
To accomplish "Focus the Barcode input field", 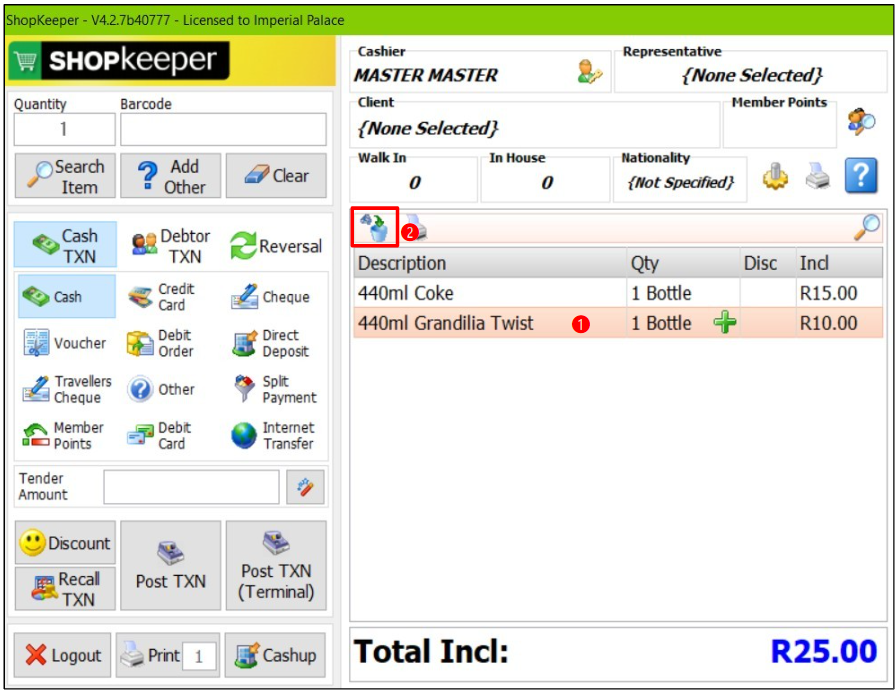I will (x=223, y=129).
